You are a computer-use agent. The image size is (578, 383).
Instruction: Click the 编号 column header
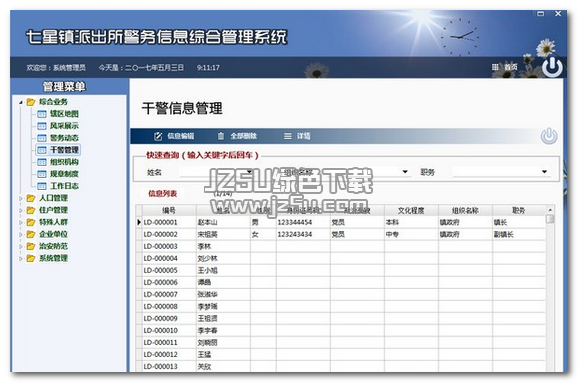tap(169, 210)
